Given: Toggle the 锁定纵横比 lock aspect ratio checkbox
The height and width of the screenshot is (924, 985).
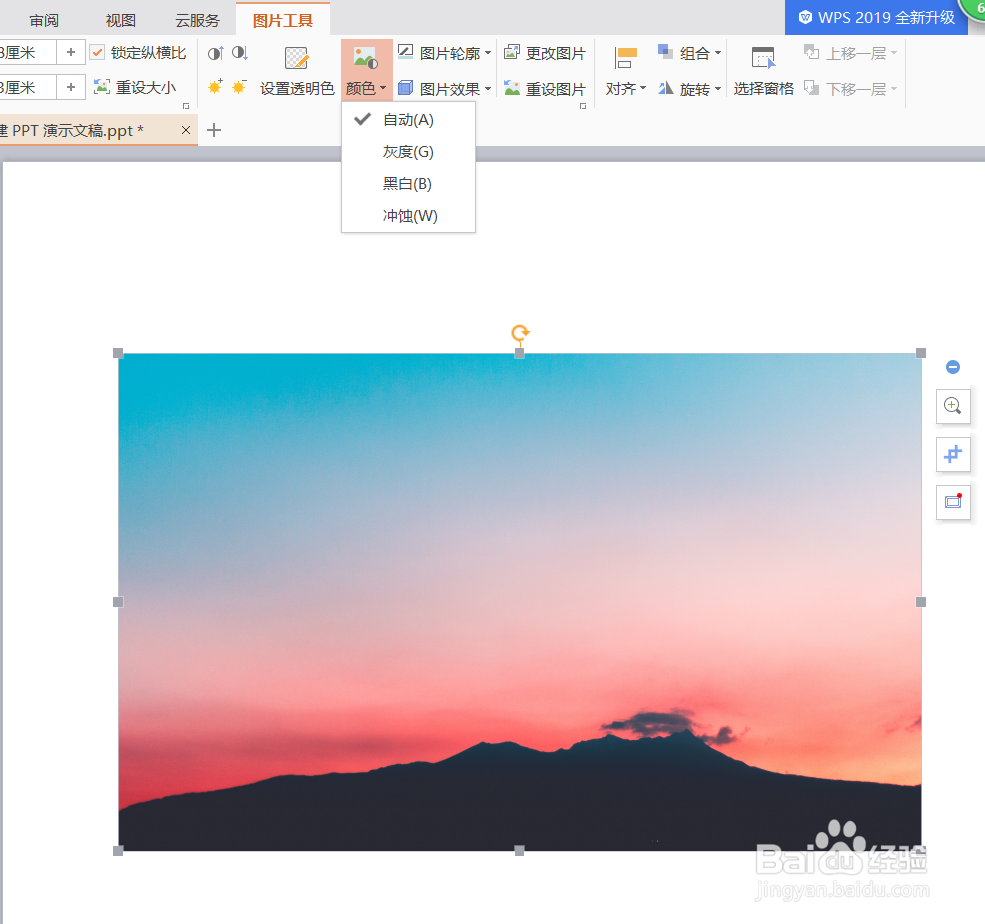Looking at the screenshot, I should click(97, 53).
